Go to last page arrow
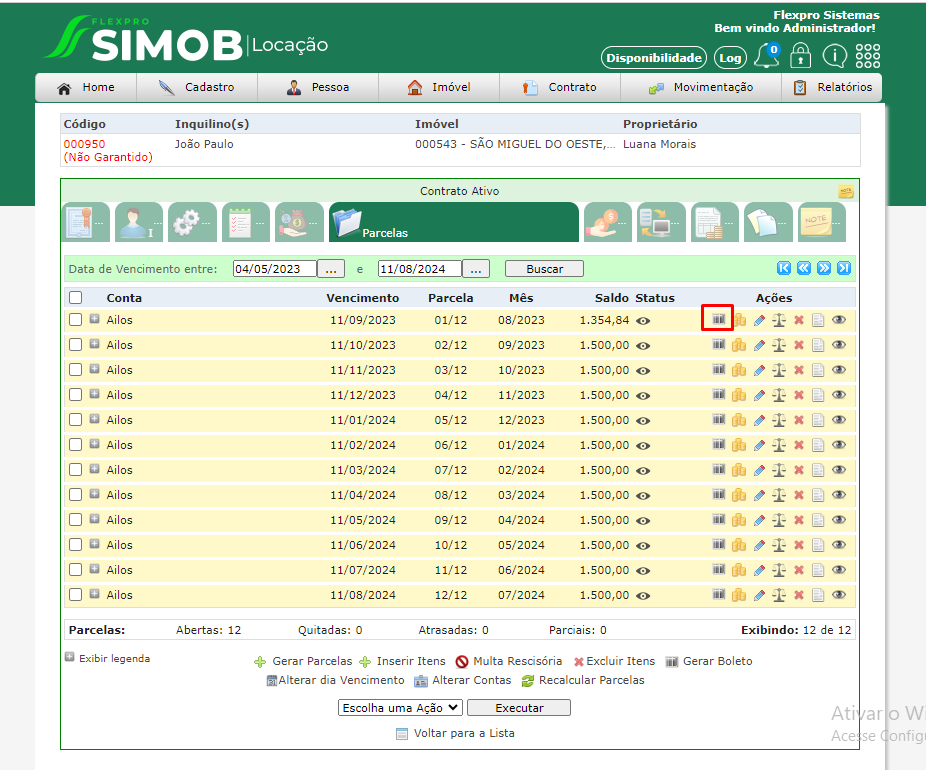This screenshot has height=770, width=926. [844, 268]
